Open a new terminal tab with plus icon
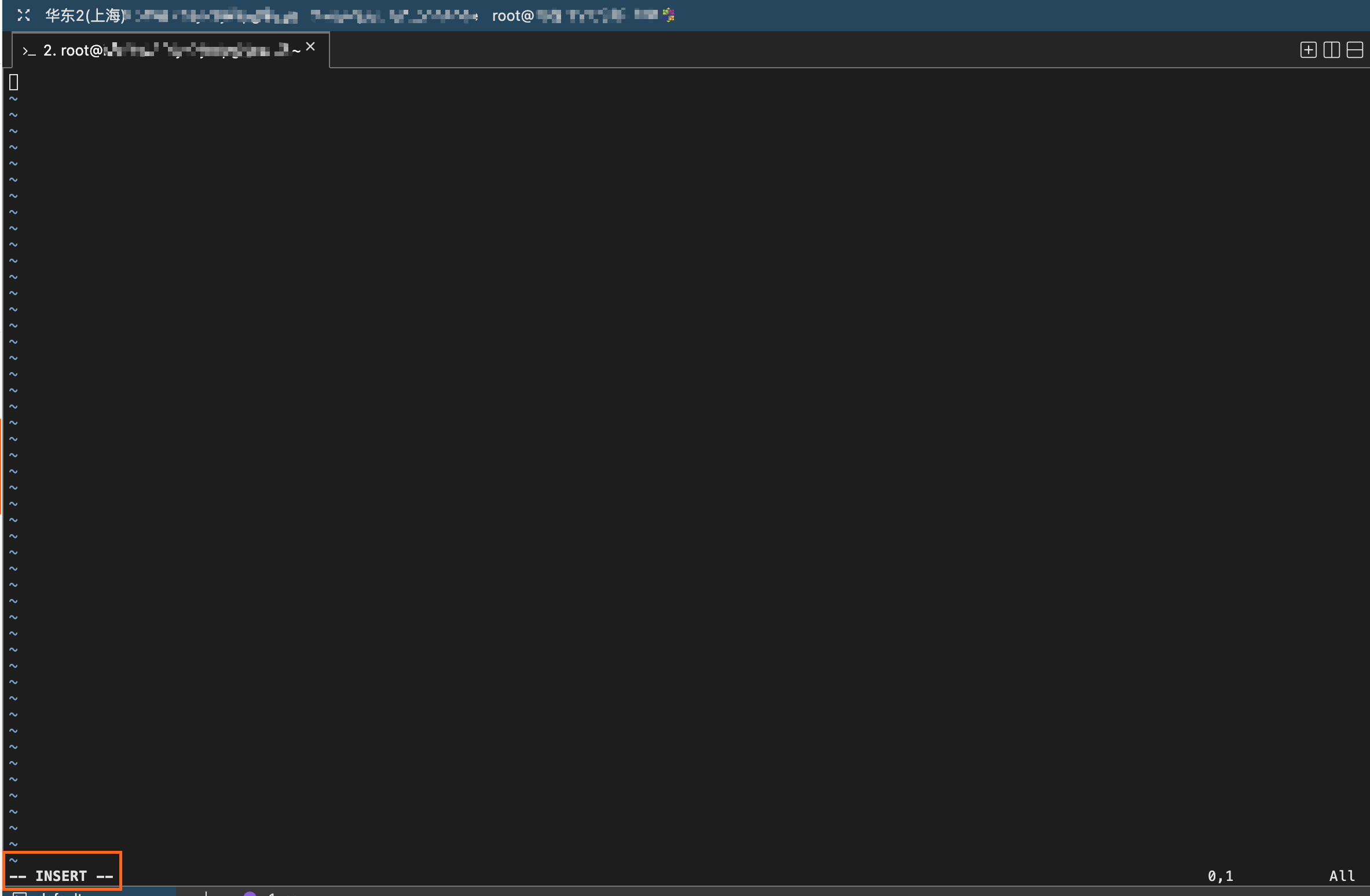 (1308, 50)
